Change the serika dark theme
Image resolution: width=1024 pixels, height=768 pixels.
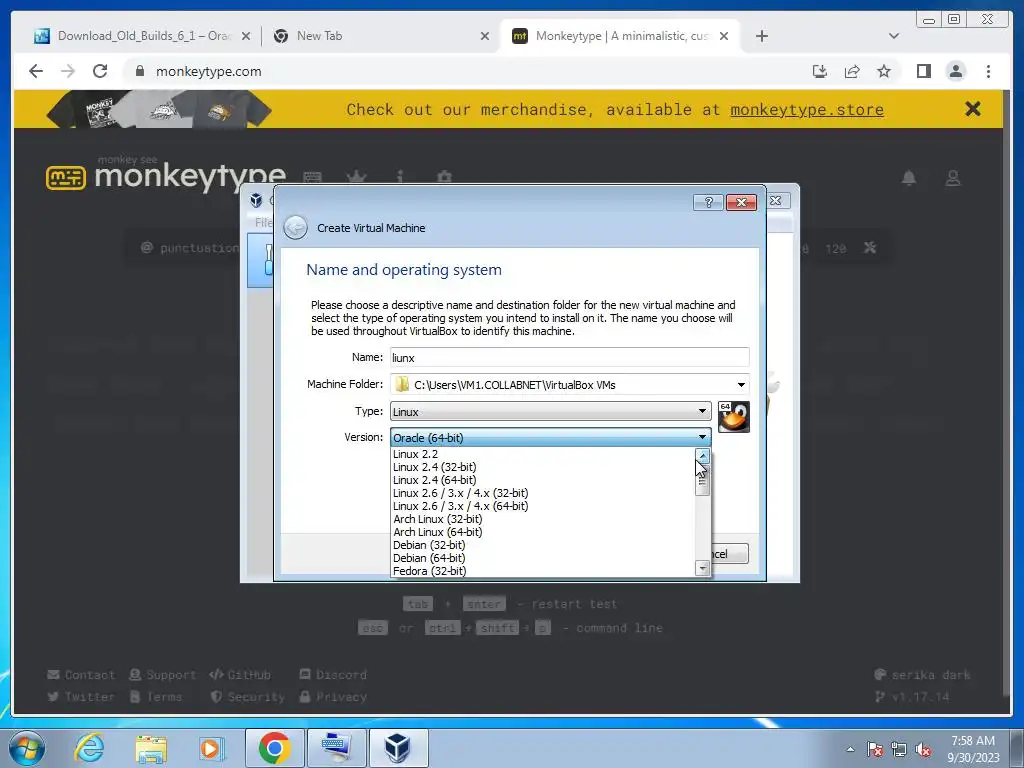pos(922,675)
